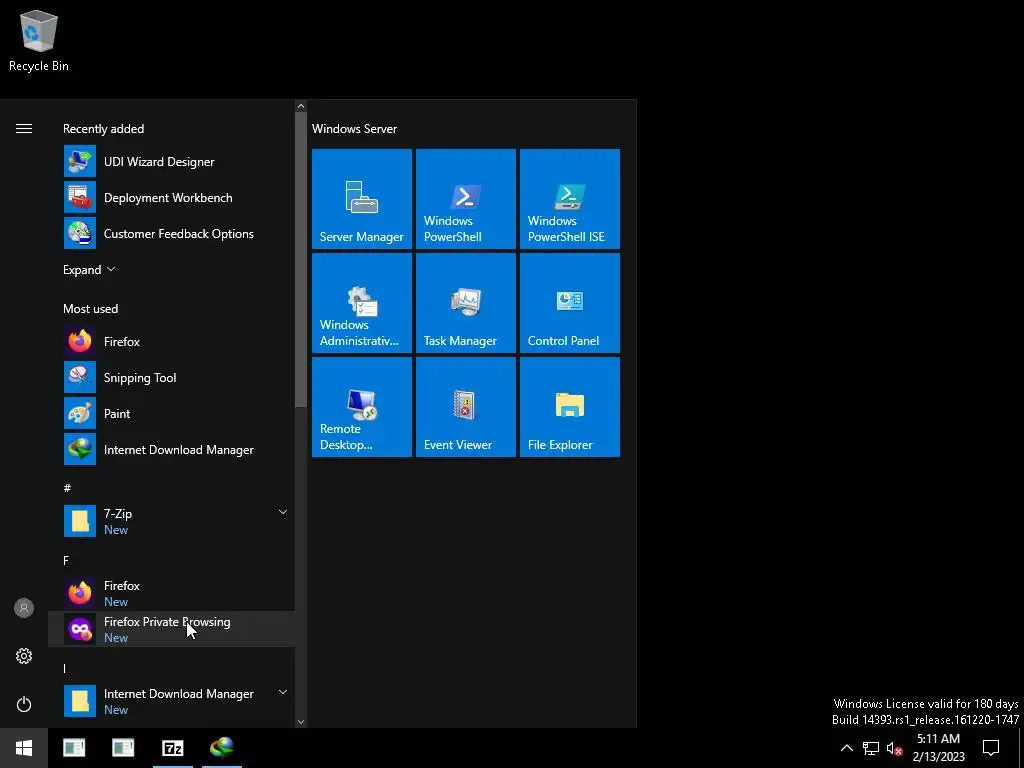Open second pinned taskbar app before 7-Zip
1024x768 pixels.
click(123, 748)
